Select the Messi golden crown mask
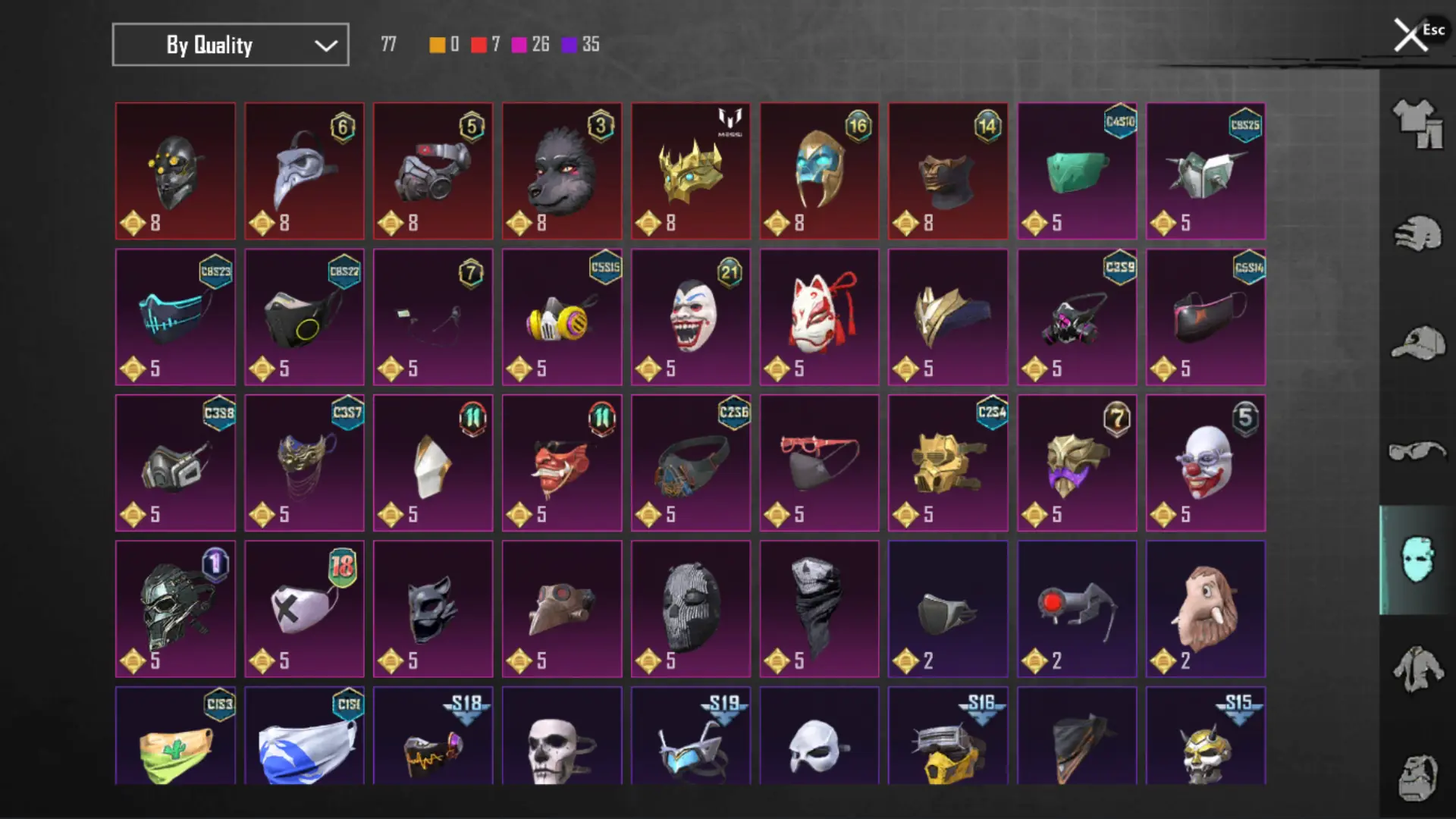 pyautogui.click(x=691, y=171)
